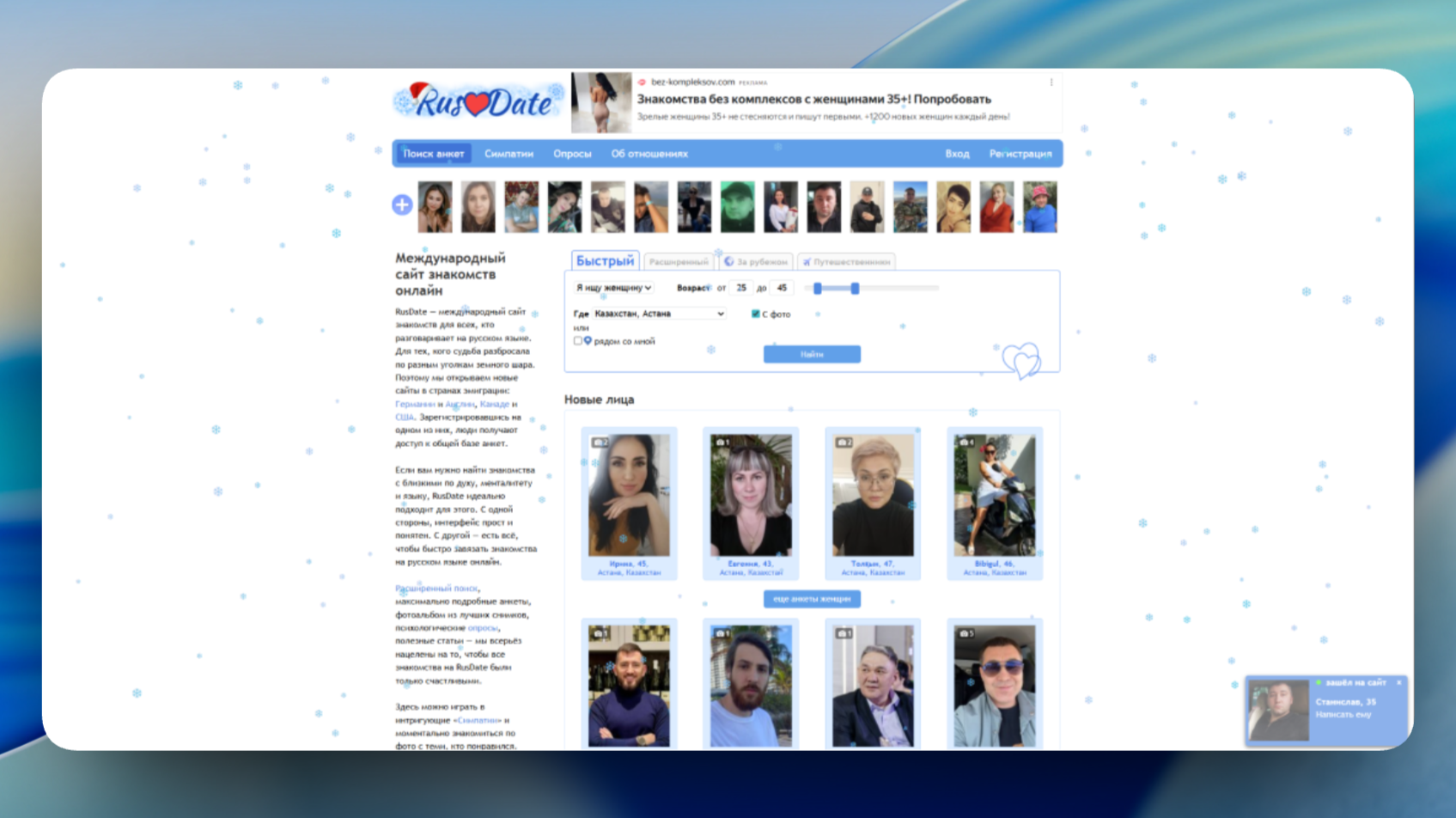Click the kiss-lips icon beside bez-kompleksov.com
The height and width of the screenshot is (818, 1456).
pos(642,82)
